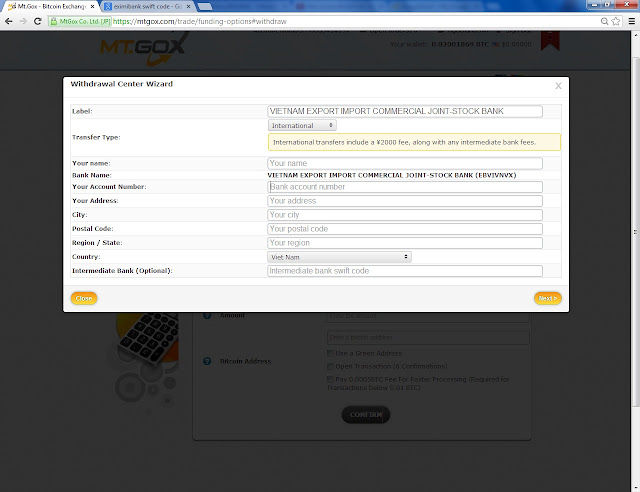Image resolution: width=640 pixels, height=492 pixels.
Task: Toggle the Use a Green Address checkbox
Action: pyautogui.click(x=330, y=353)
